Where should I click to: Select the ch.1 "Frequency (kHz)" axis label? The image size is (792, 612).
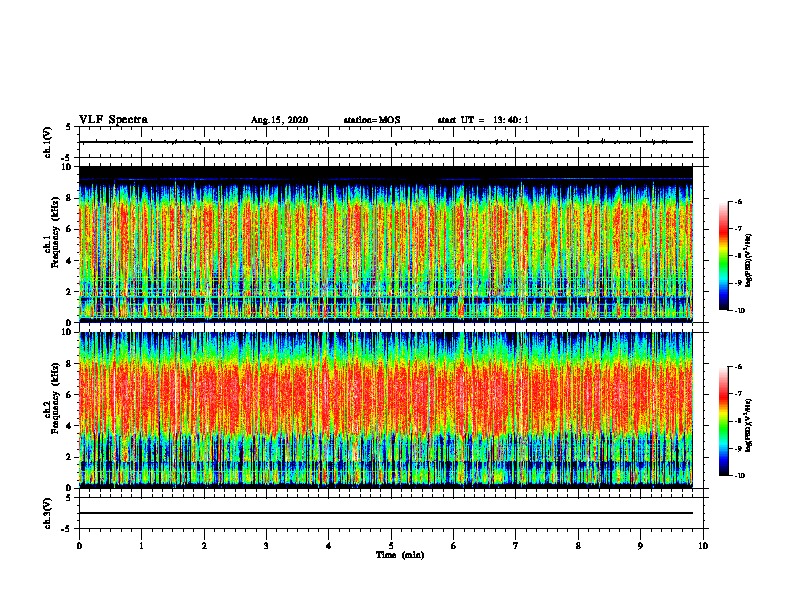click(x=55, y=232)
